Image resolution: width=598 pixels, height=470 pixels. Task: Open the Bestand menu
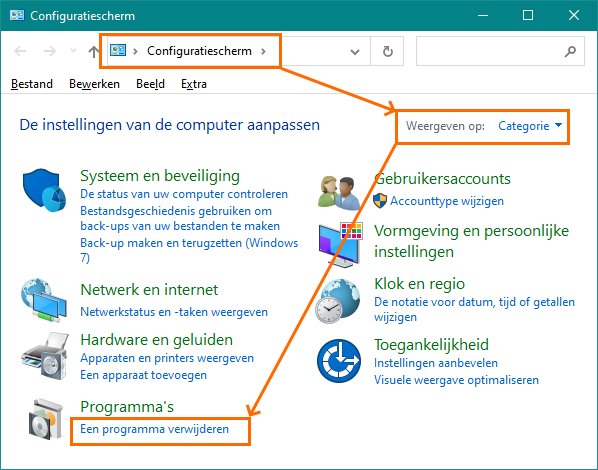tap(32, 84)
